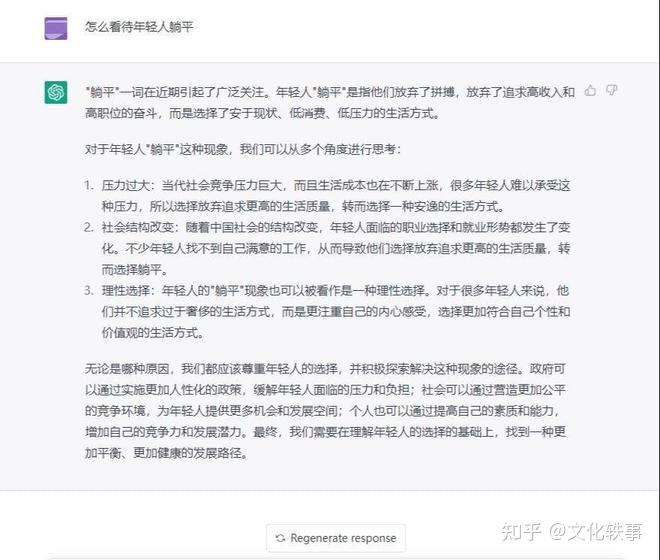The image size is (660, 560).
Task: Click the list number 1. marker
Action: pos(89,185)
